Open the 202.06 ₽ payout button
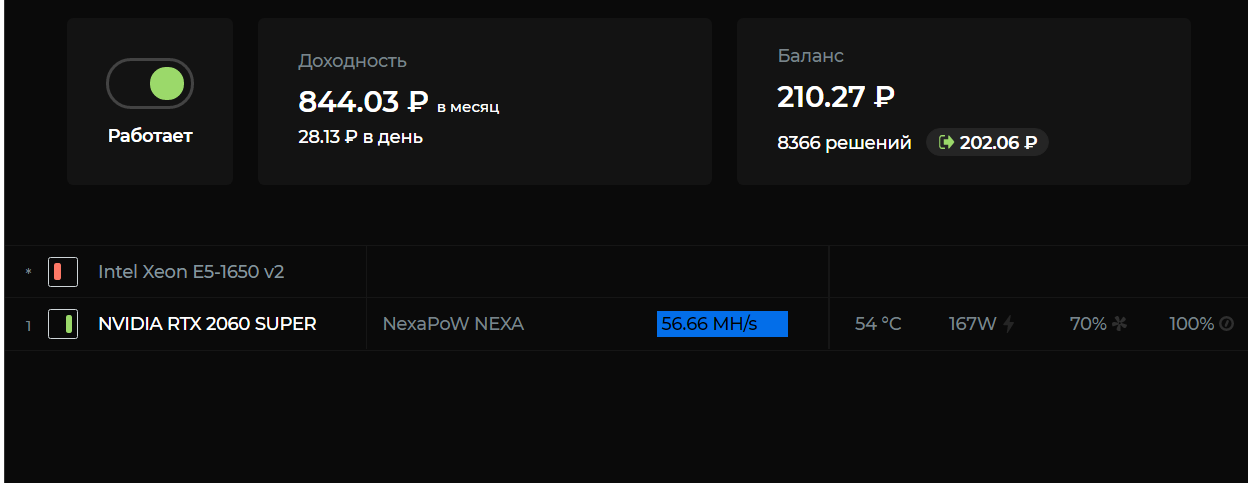Viewport: 1248px width, 483px height. point(987,143)
